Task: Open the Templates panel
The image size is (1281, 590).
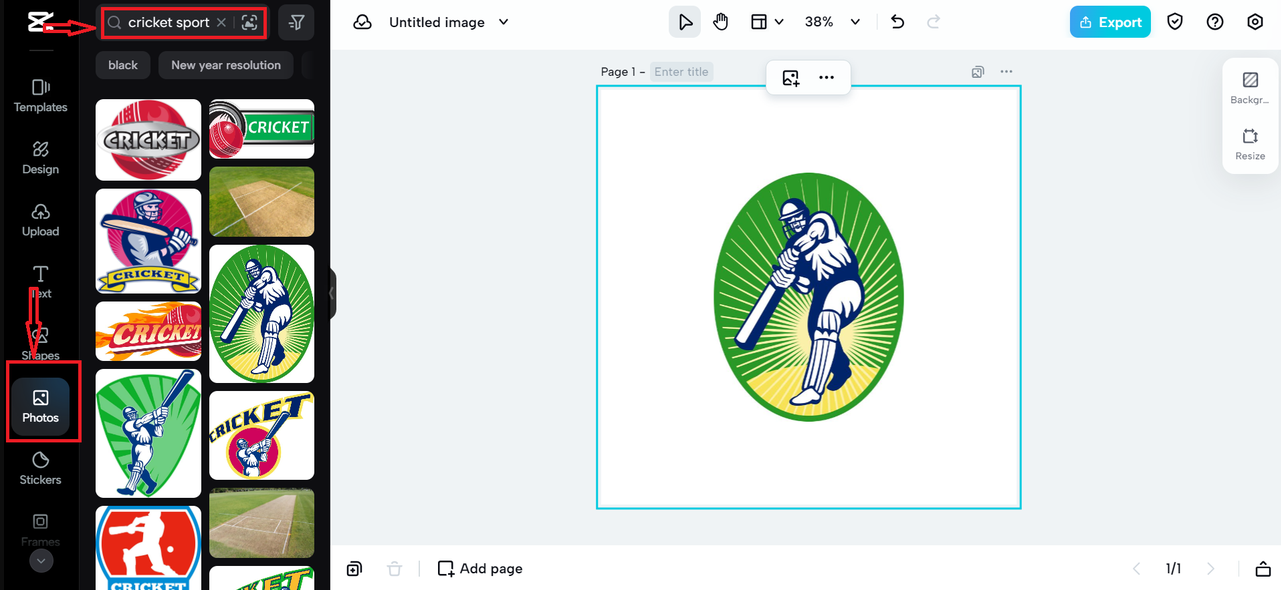Action: tap(40, 96)
